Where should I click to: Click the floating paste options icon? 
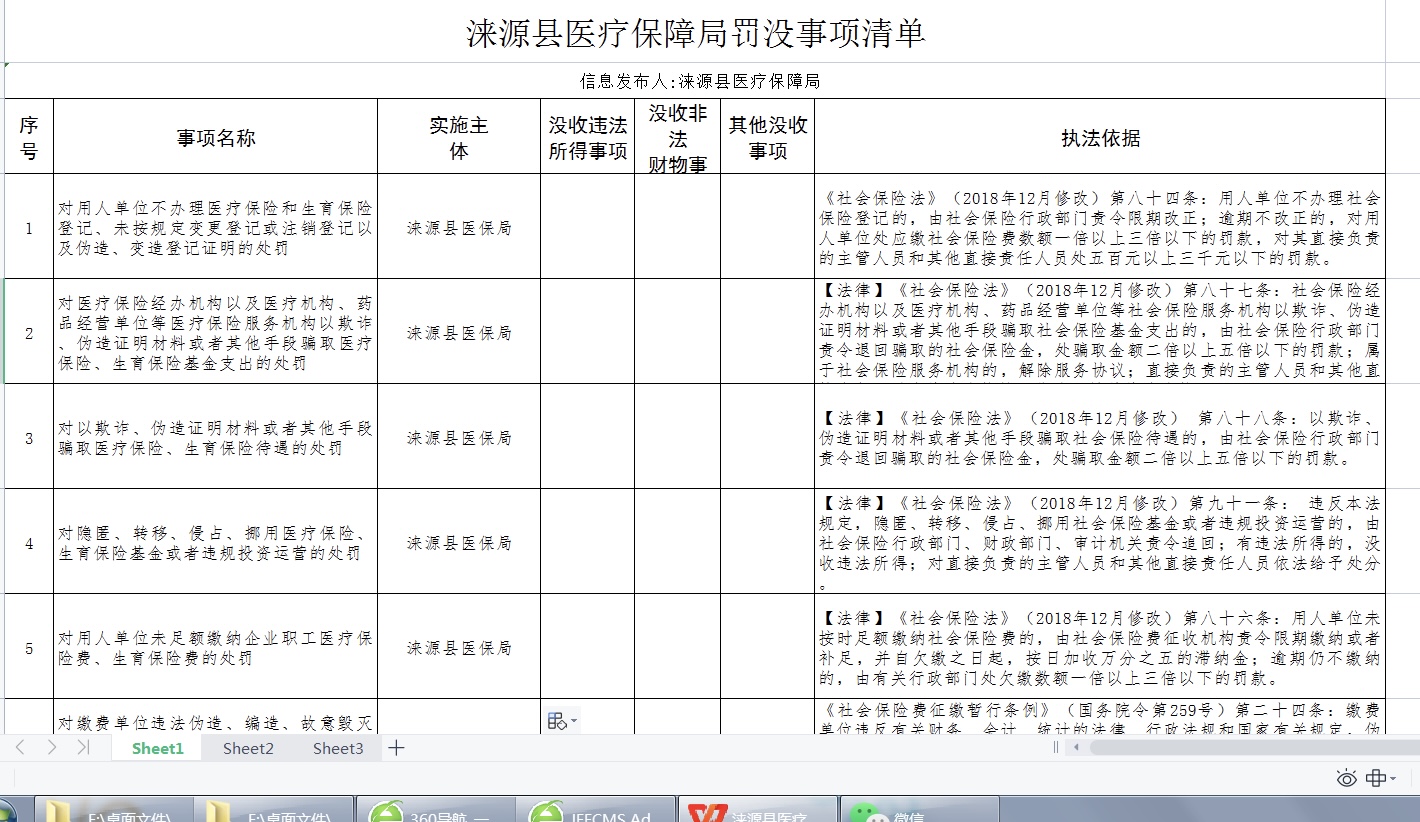tap(556, 719)
